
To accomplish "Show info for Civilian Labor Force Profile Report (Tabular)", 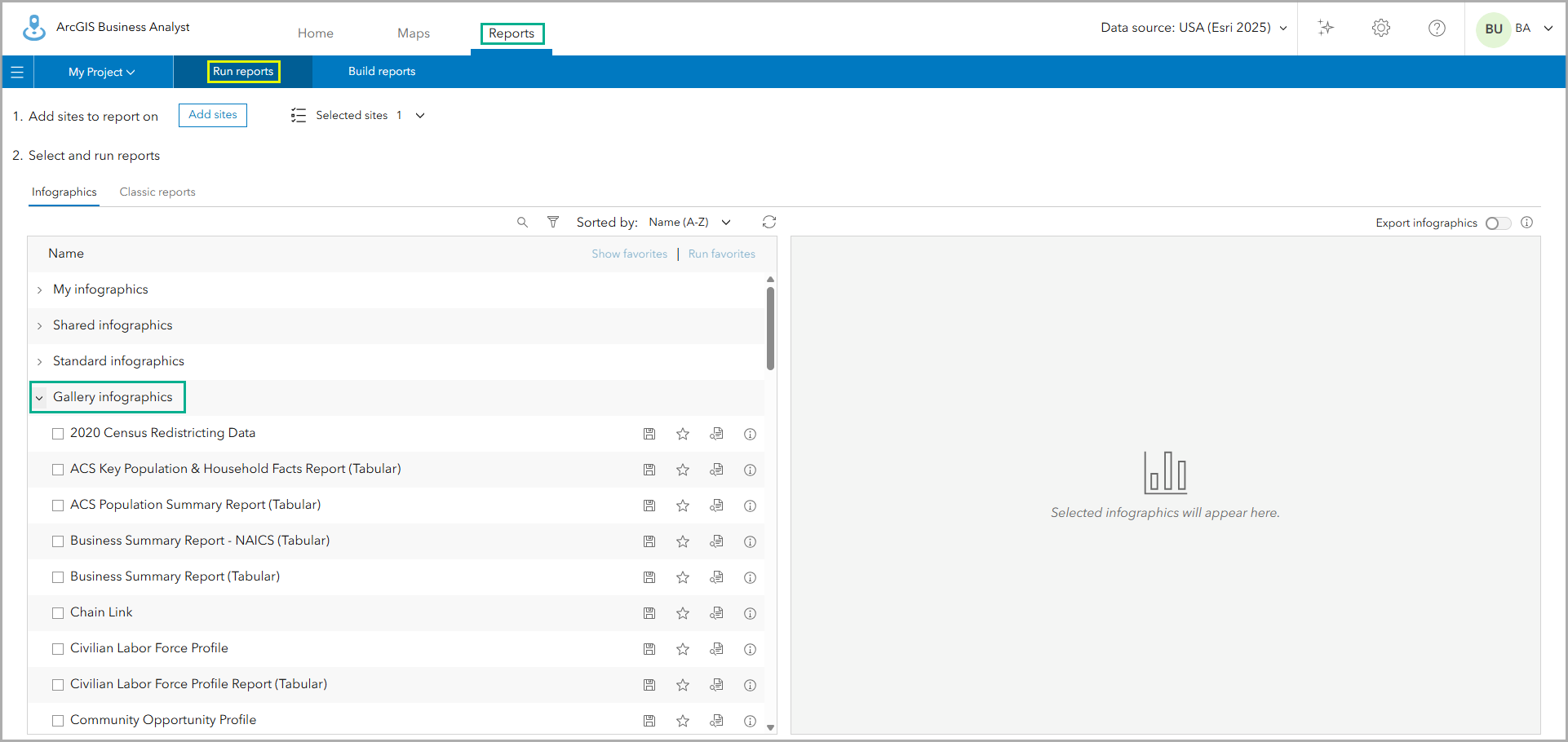I will click(x=750, y=686).
